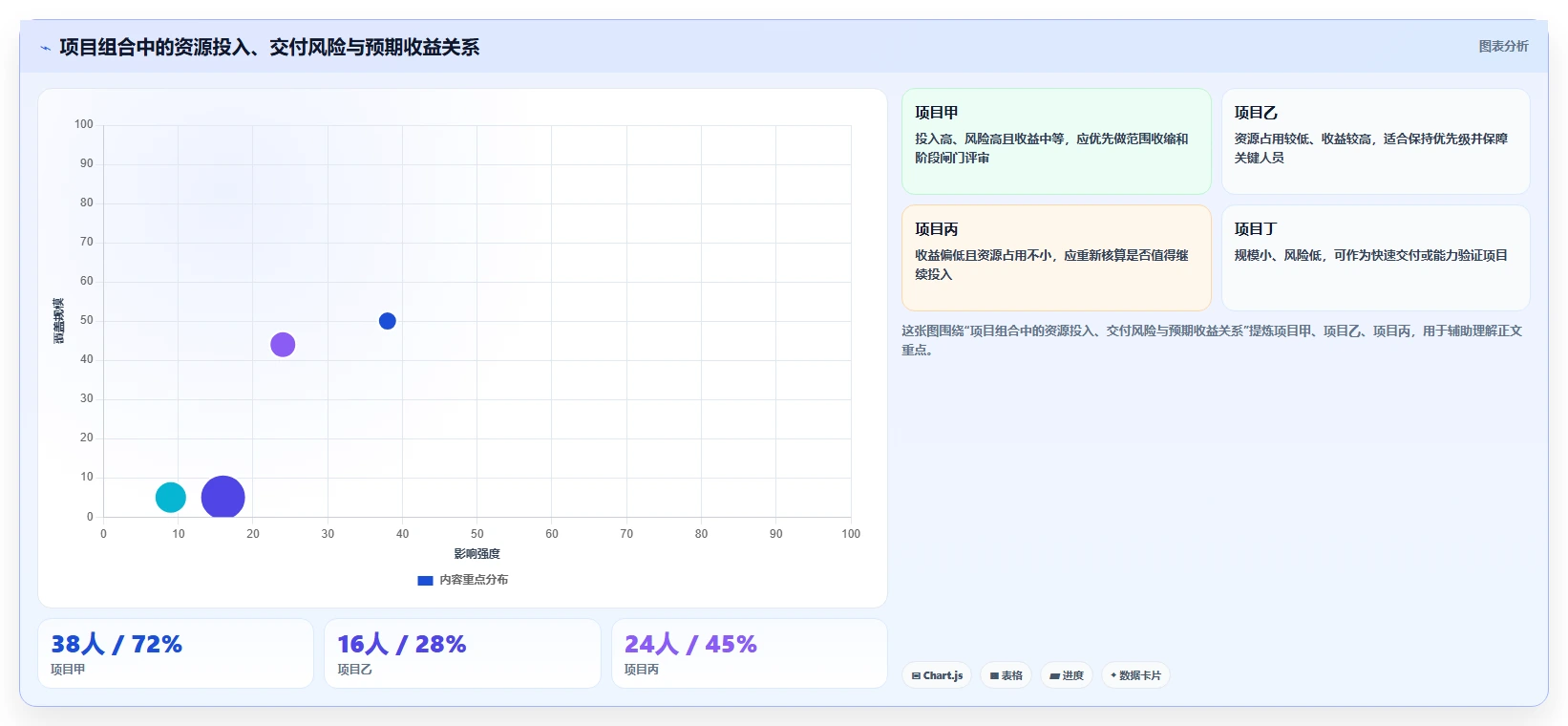The width and height of the screenshot is (1568, 726).
Task: Open the 项目乙 summary card
Action: (x=1375, y=141)
